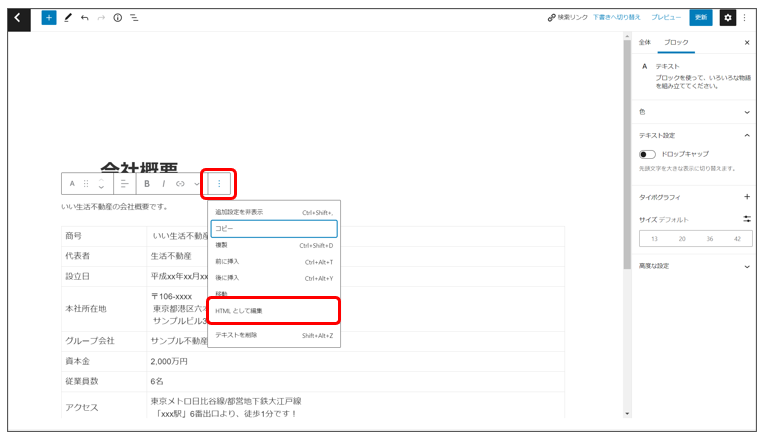Open the document info details icon
Image resolution: width=768 pixels, height=439 pixels.
[118, 18]
